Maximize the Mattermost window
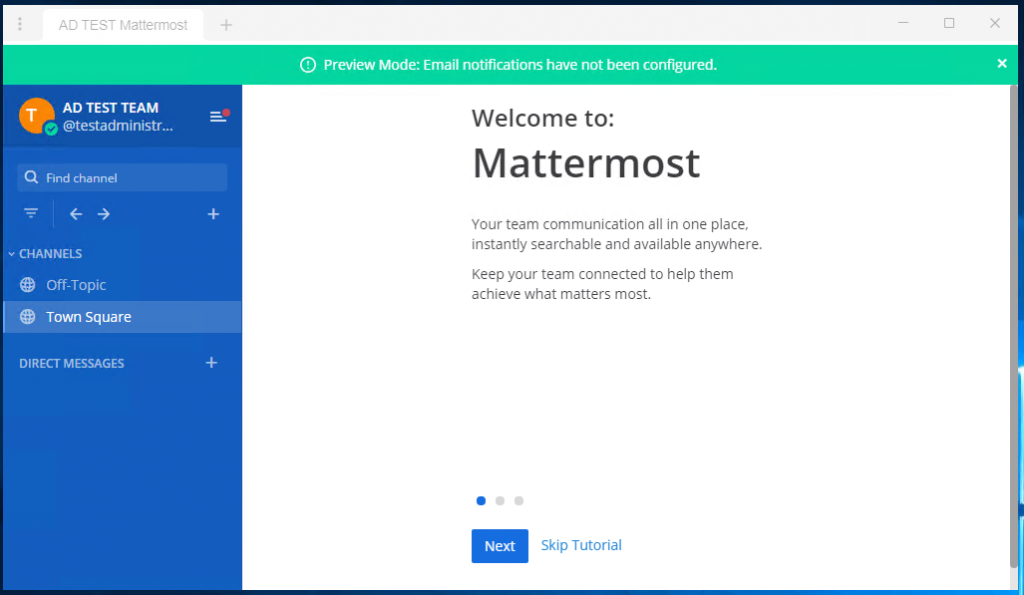This screenshot has height=595, width=1024. tap(949, 23)
